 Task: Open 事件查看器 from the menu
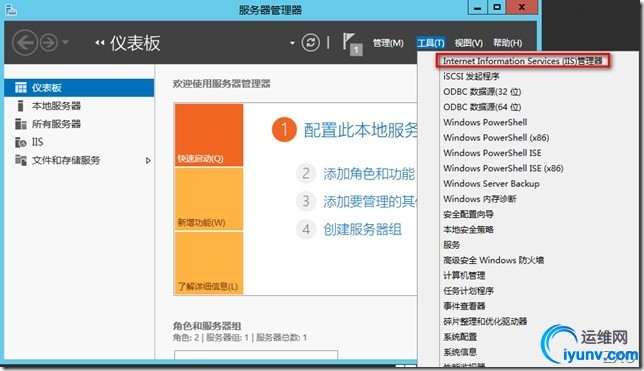(x=464, y=306)
